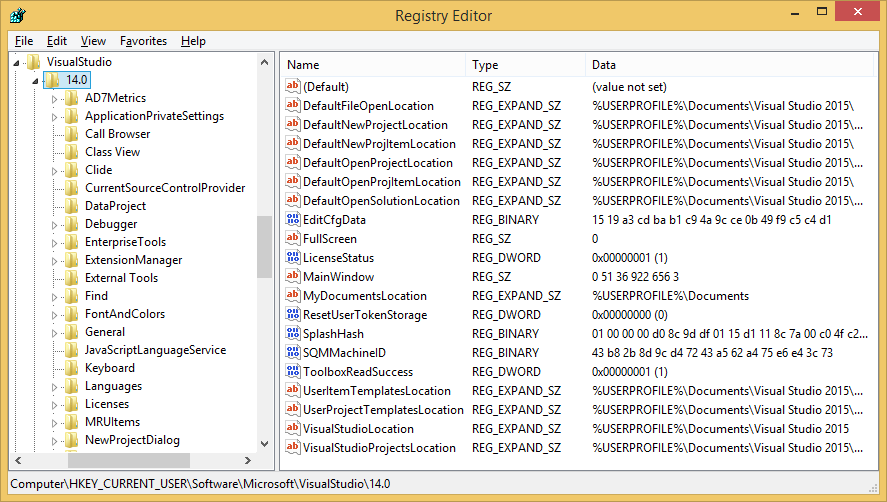The image size is (887, 502).
Task: Click the tree pane horizontal scrollbar thumb
Action: coord(129,461)
